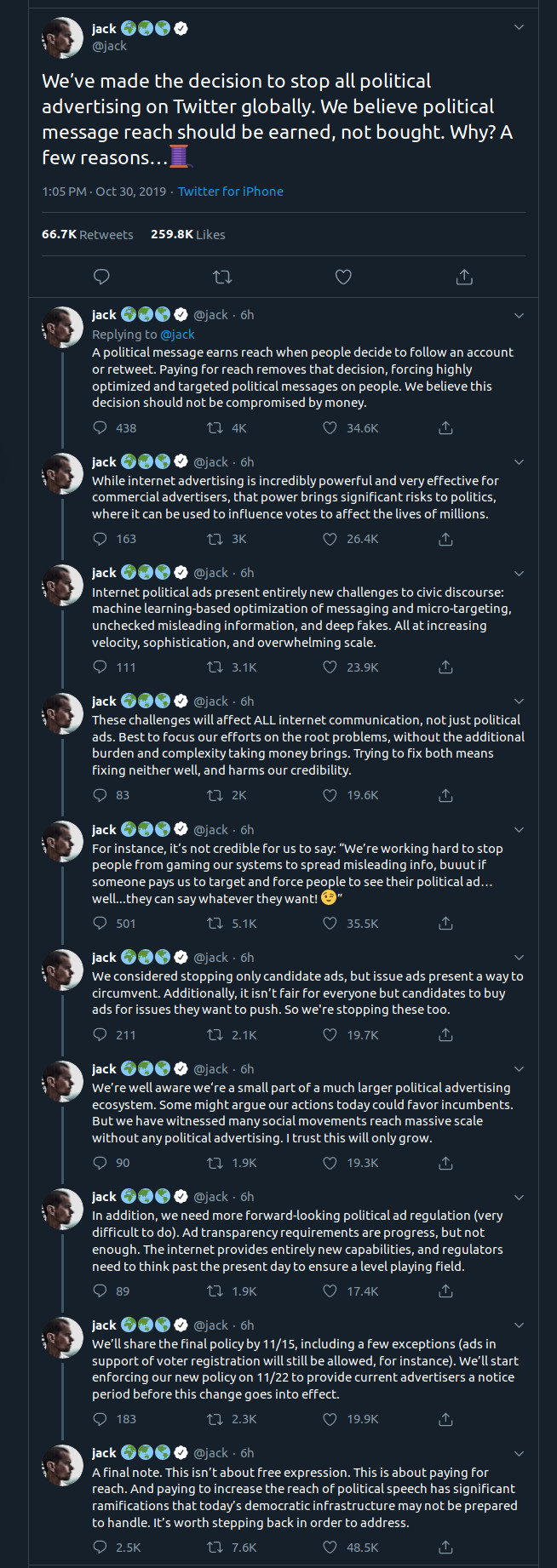This screenshot has width=557, height=1568.
Task: Like the tweet showing 19.7K likes
Action: click(x=330, y=1035)
